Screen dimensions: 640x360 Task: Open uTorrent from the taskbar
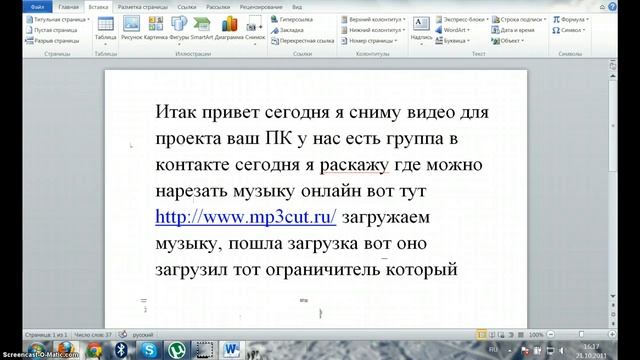(x=176, y=350)
